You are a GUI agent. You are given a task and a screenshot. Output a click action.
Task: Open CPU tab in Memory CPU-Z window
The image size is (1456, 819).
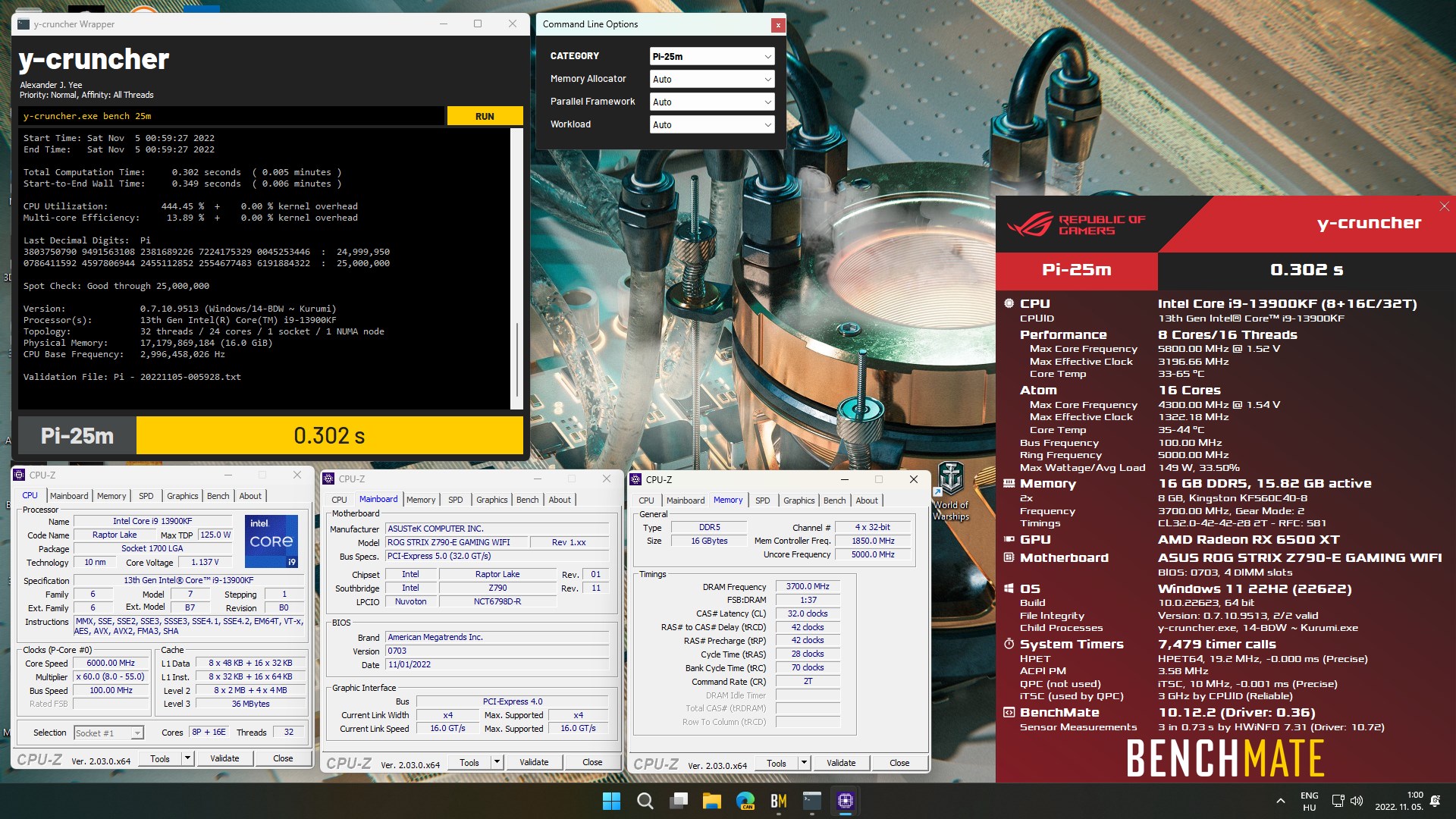point(646,500)
